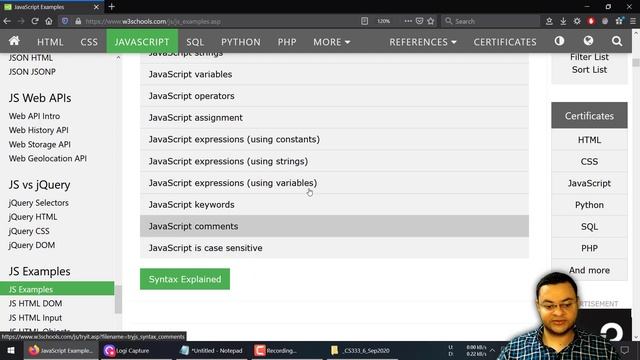The image size is (640, 360).
Task: Expand the REFERENCES dropdown
Action: click(x=422, y=42)
